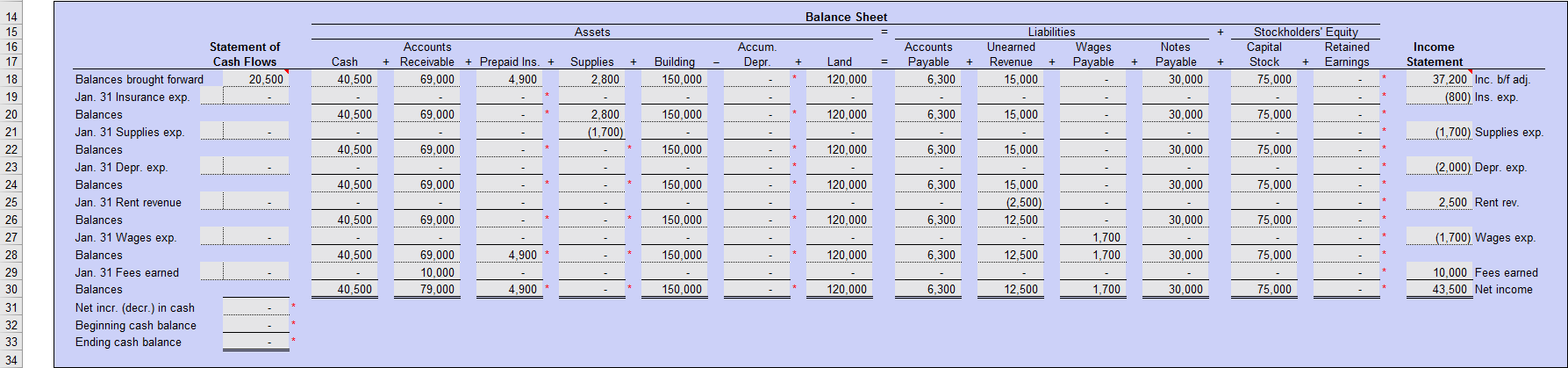Click the Net incr. (decr.) in cash cell
This screenshot has width=1568, height=368.
[255, 307]
